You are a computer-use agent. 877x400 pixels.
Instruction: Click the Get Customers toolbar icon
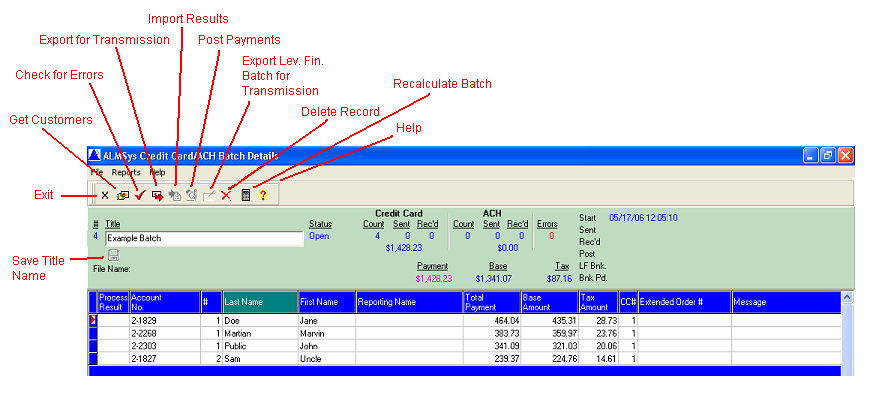click(x=122, y=195)
